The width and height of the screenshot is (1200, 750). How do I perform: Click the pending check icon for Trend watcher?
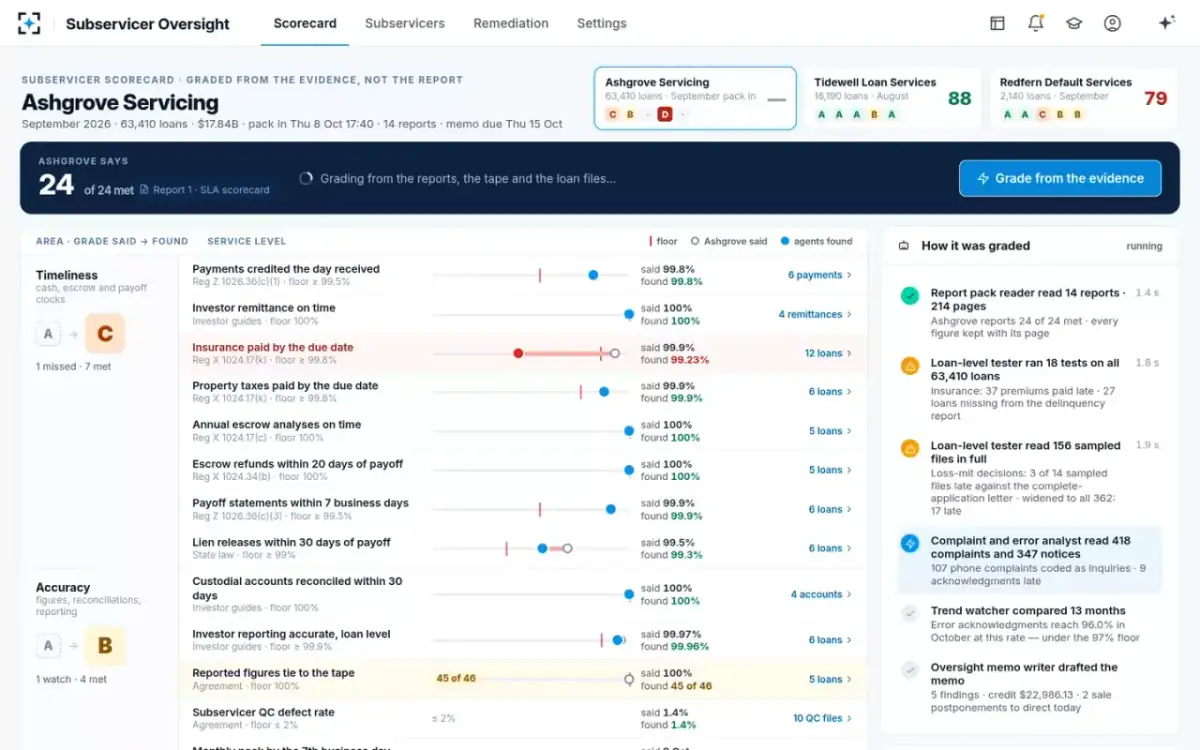click(x=910, y=614)
